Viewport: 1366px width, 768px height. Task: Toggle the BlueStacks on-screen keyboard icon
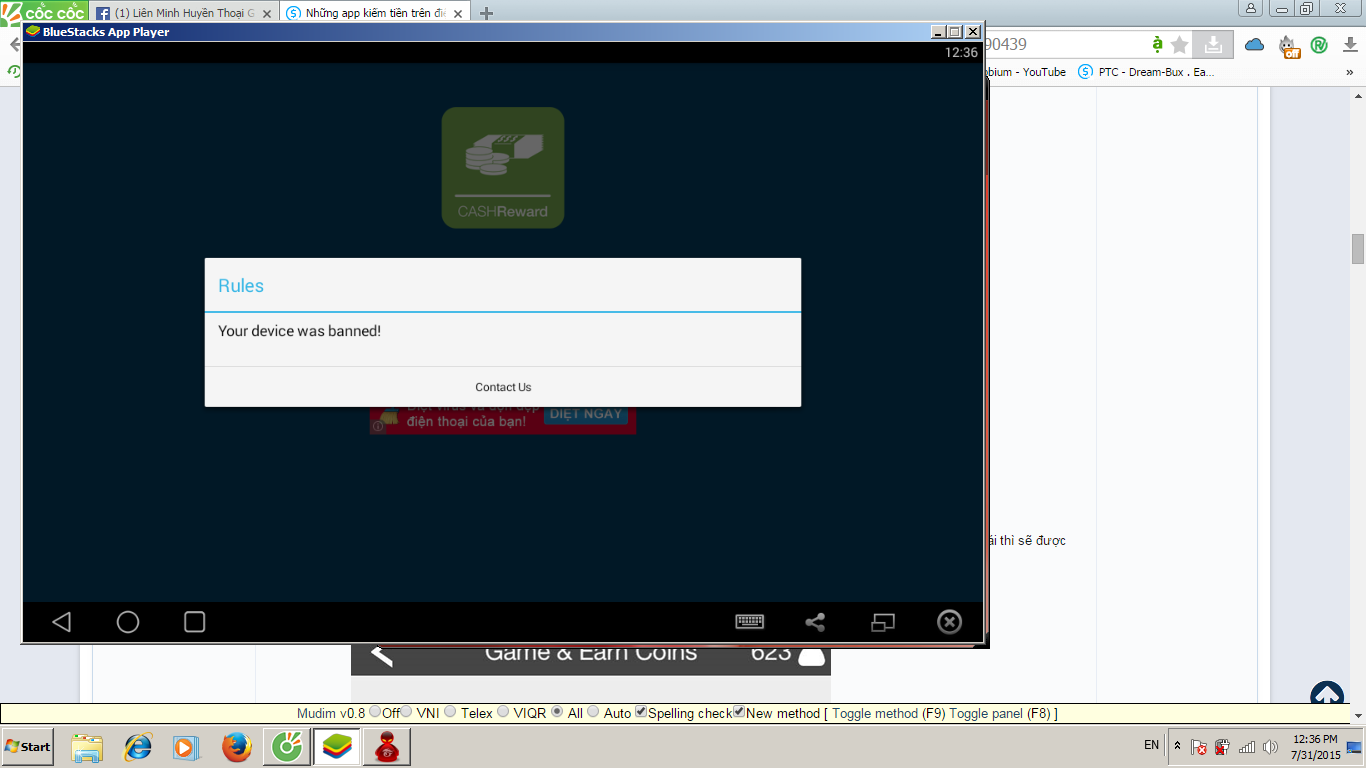tap(750, 622)
